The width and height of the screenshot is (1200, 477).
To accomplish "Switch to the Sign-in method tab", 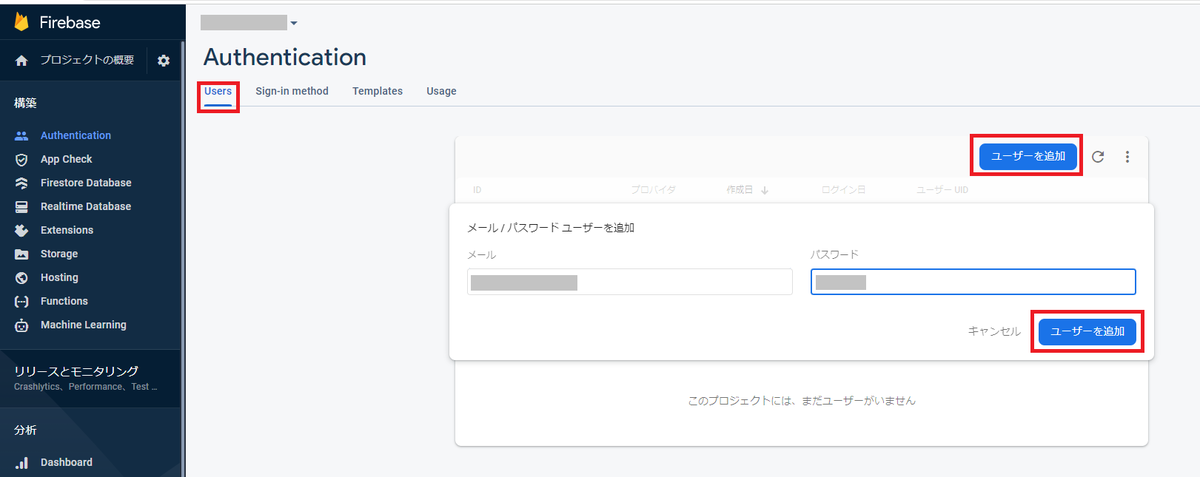I will pyautogui.click(x=292, y=91).
